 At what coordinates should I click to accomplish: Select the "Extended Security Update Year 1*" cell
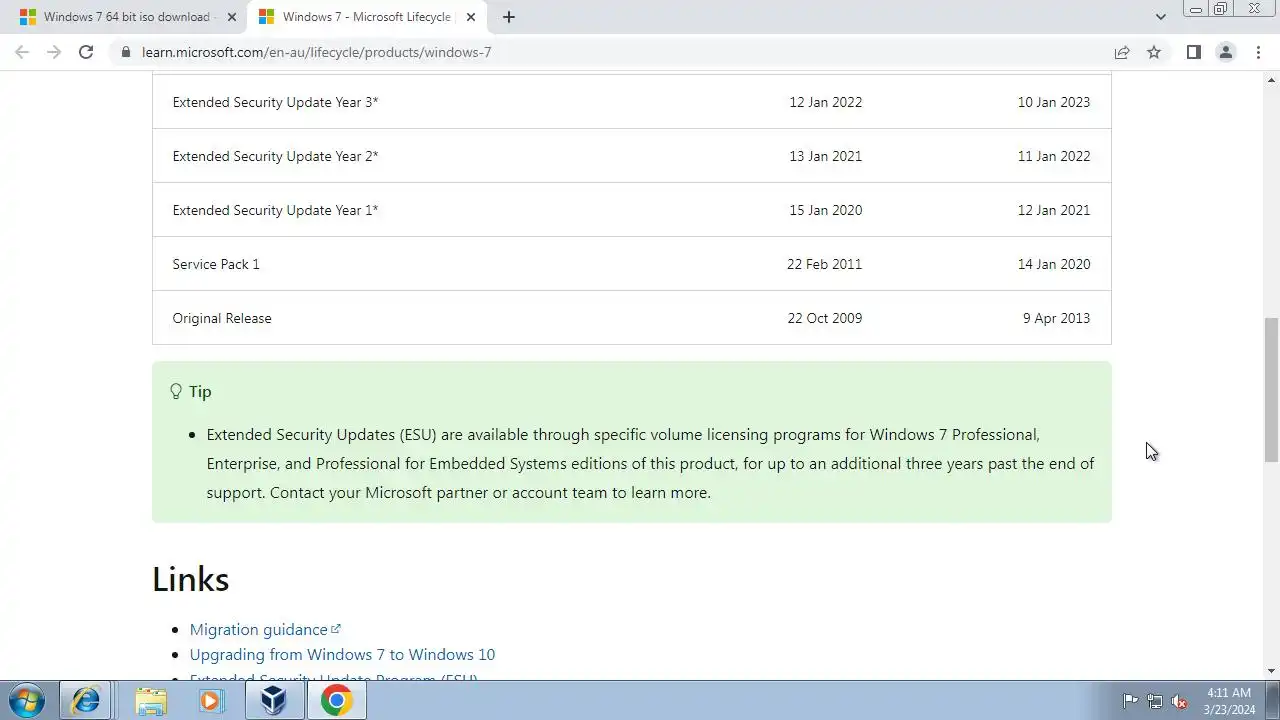click(x=275, y=210)
